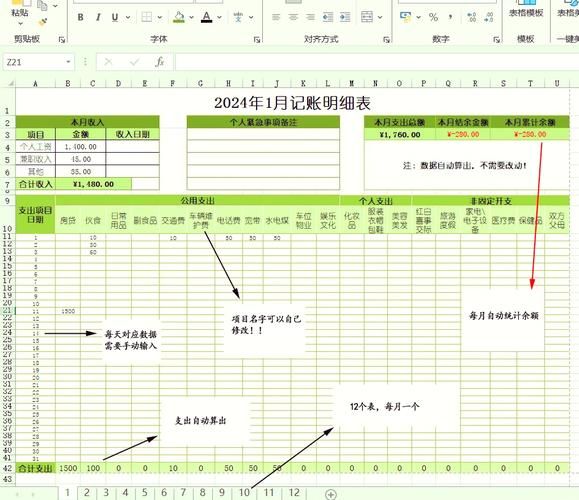Click the 合计支出 row label

[35, 468]
